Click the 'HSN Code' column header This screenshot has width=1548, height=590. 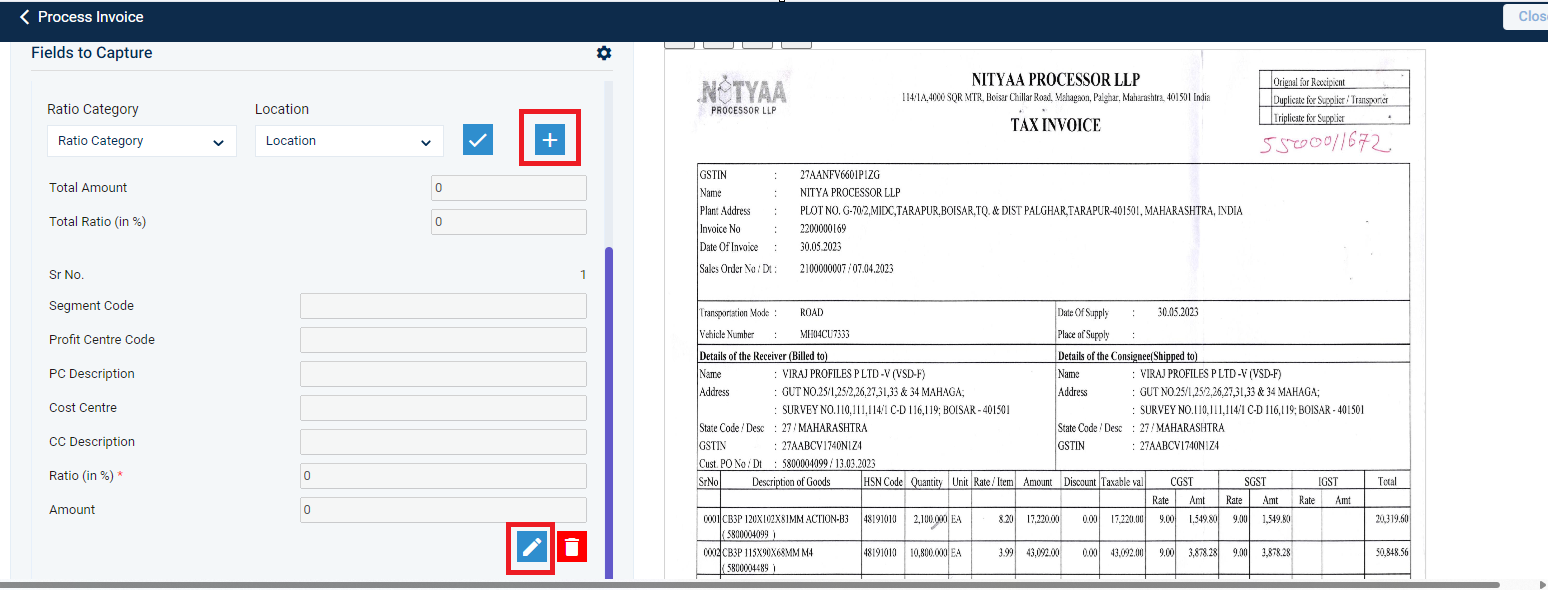pos(883,482)
